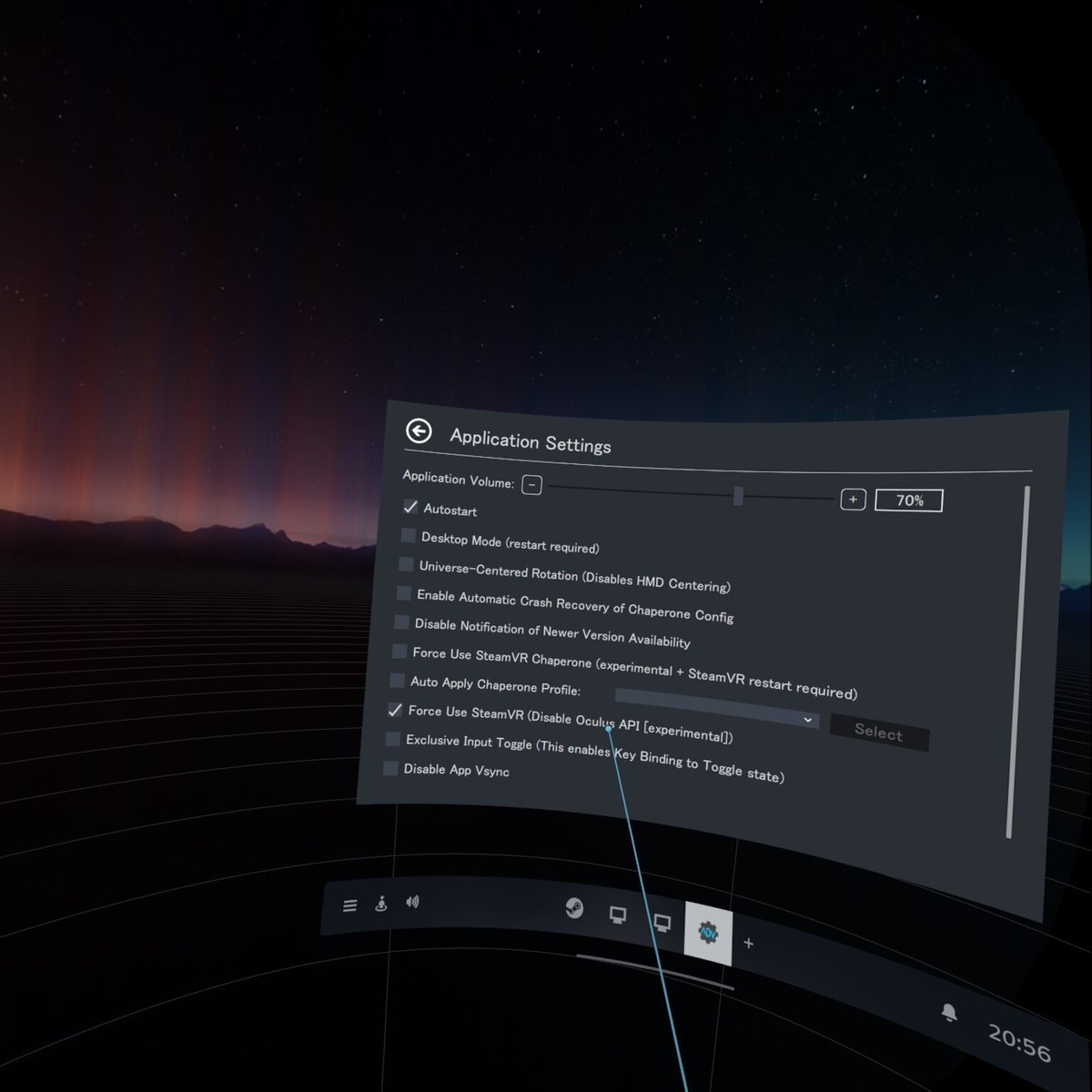
Task: Click the Application Settings title
Action: (531, 441)
